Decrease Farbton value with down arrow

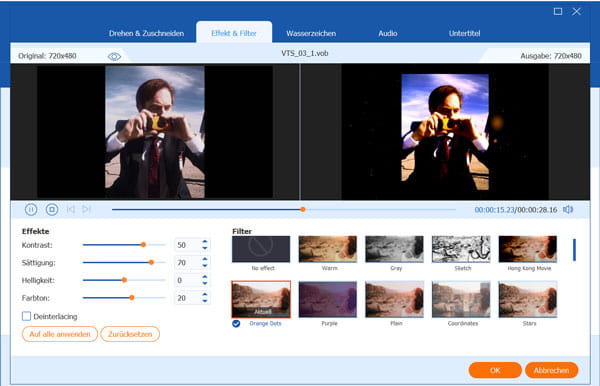(x=205, y=301)
